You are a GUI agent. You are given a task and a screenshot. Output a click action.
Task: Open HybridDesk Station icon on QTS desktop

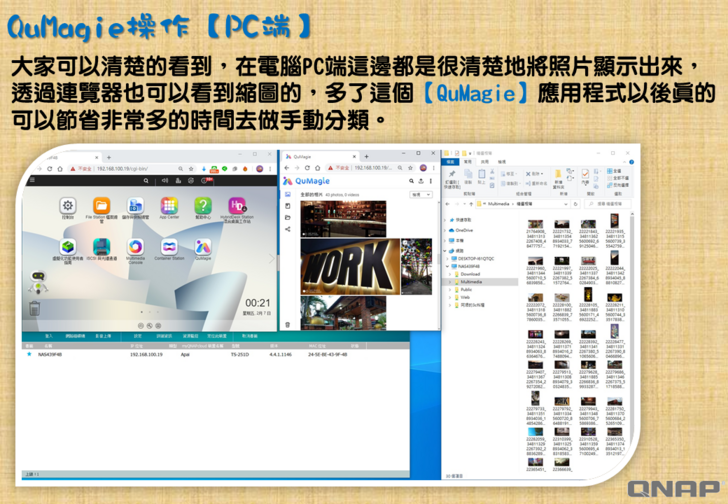tap(237, 206)
